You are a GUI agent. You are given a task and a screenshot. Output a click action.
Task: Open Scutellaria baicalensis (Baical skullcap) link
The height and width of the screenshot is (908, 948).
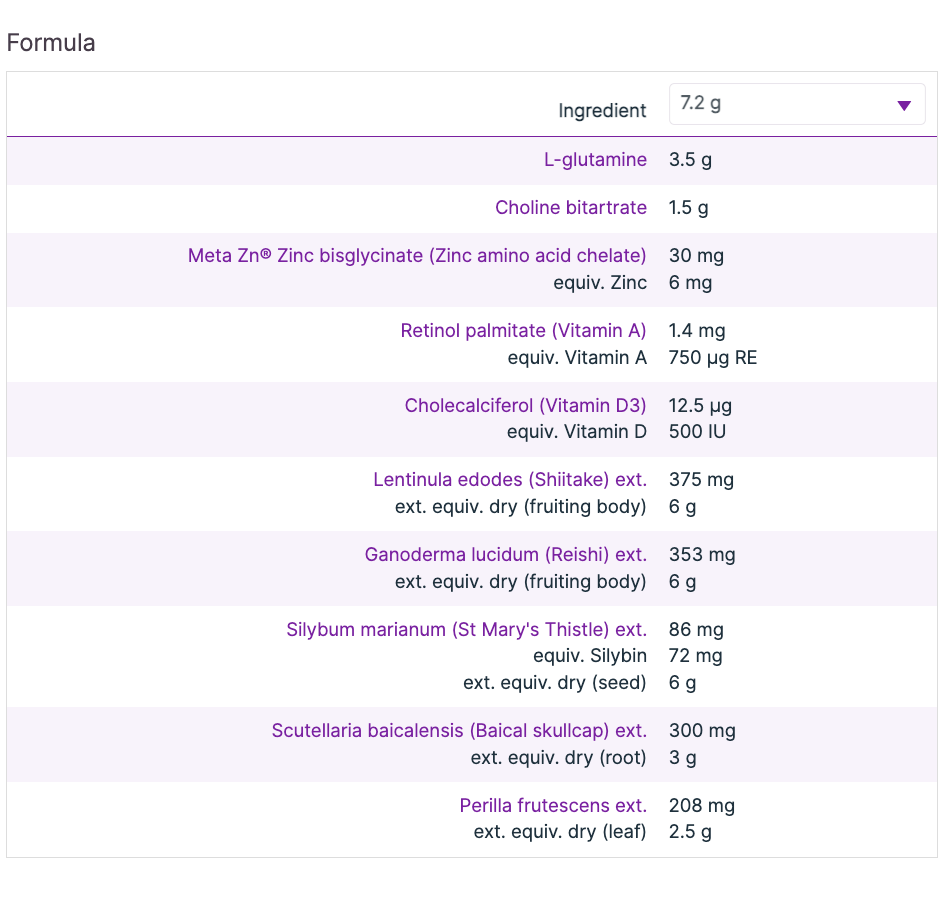459,731
